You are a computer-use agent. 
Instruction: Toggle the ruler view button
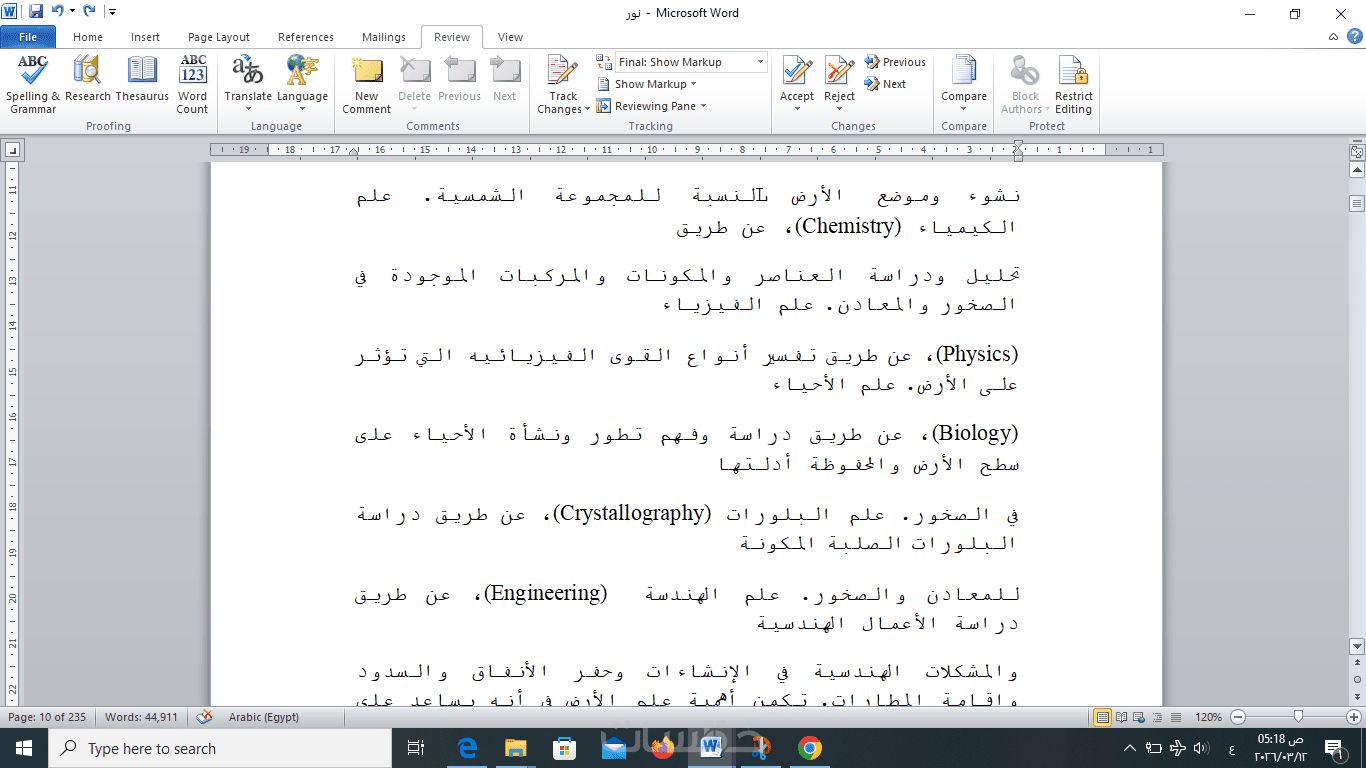1357,153
